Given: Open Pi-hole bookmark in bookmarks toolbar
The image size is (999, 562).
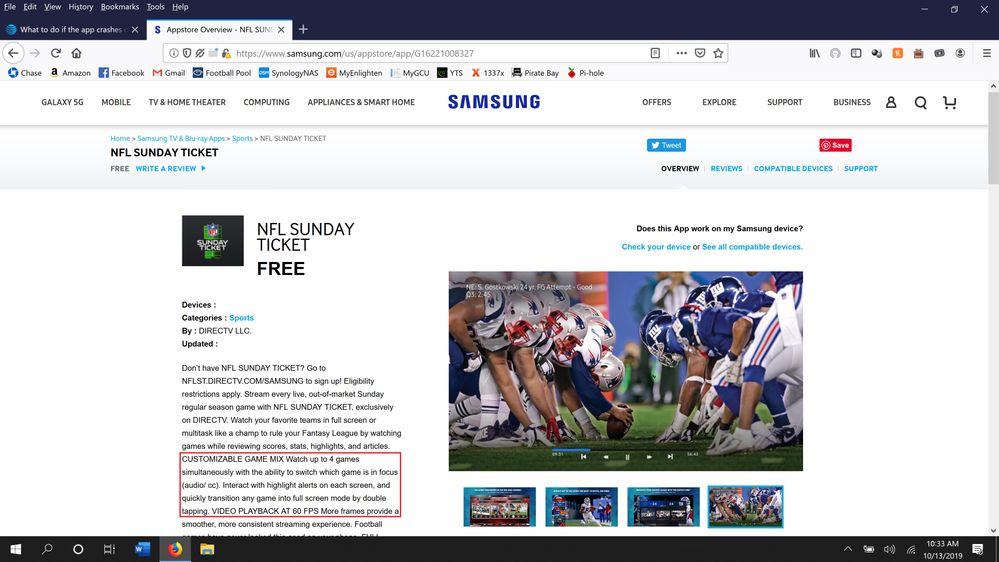Looking at the screenshot, I should coord(585,73).
